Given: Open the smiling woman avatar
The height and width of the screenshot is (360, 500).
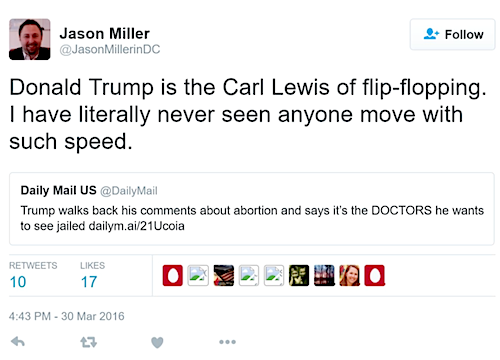Looking at the screenshot, I should 350,276.
